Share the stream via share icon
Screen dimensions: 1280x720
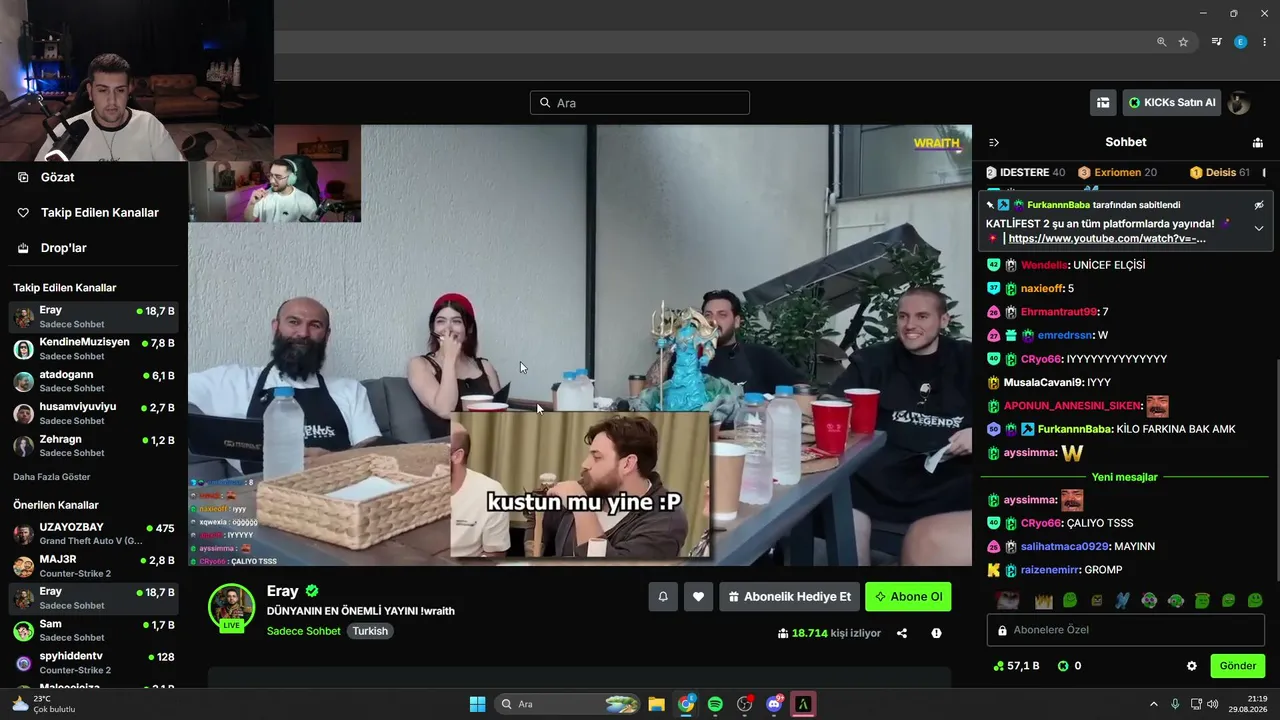tap(902, 633)
